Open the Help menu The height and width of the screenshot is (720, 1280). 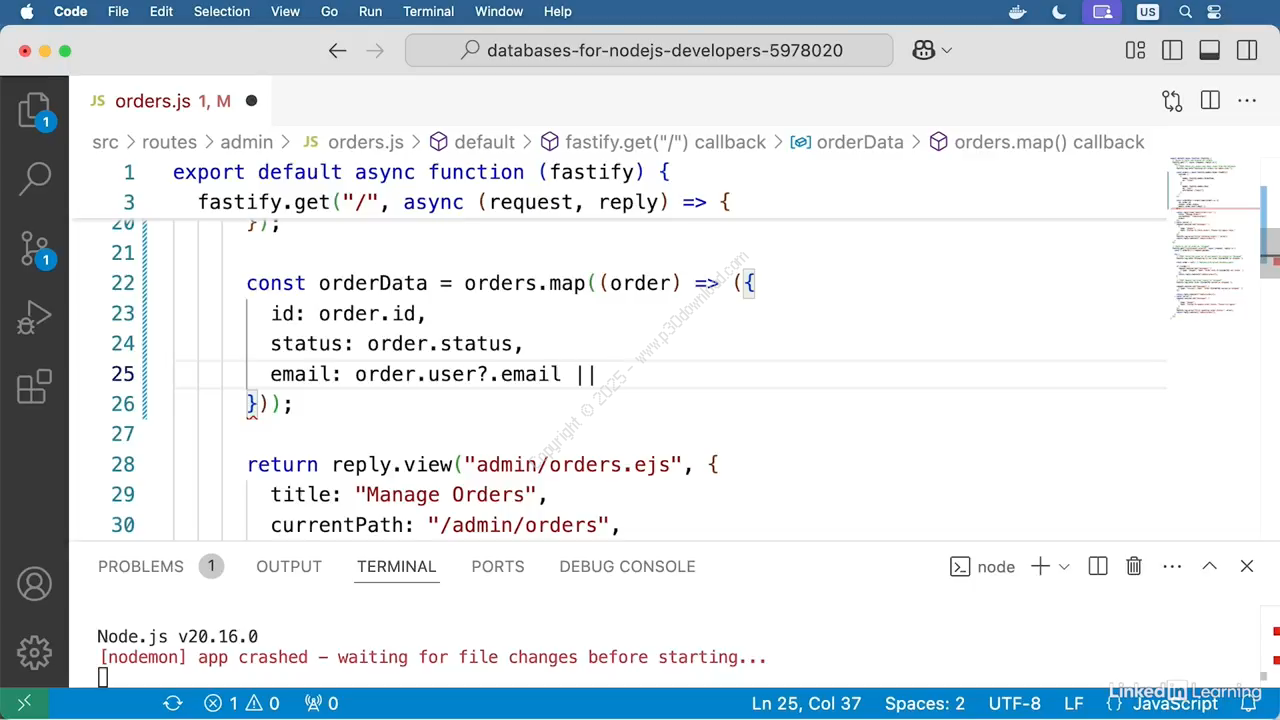558,11
